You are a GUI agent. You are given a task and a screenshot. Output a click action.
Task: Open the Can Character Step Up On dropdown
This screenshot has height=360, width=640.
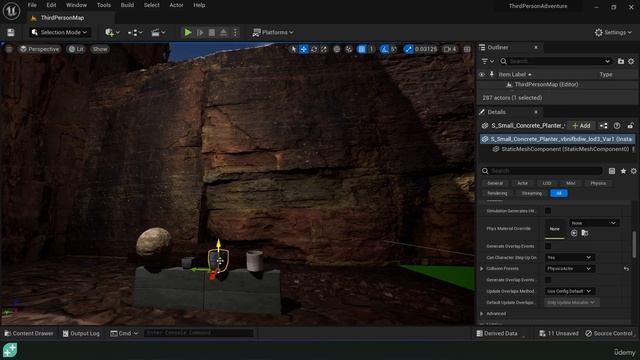click(569, 258)
